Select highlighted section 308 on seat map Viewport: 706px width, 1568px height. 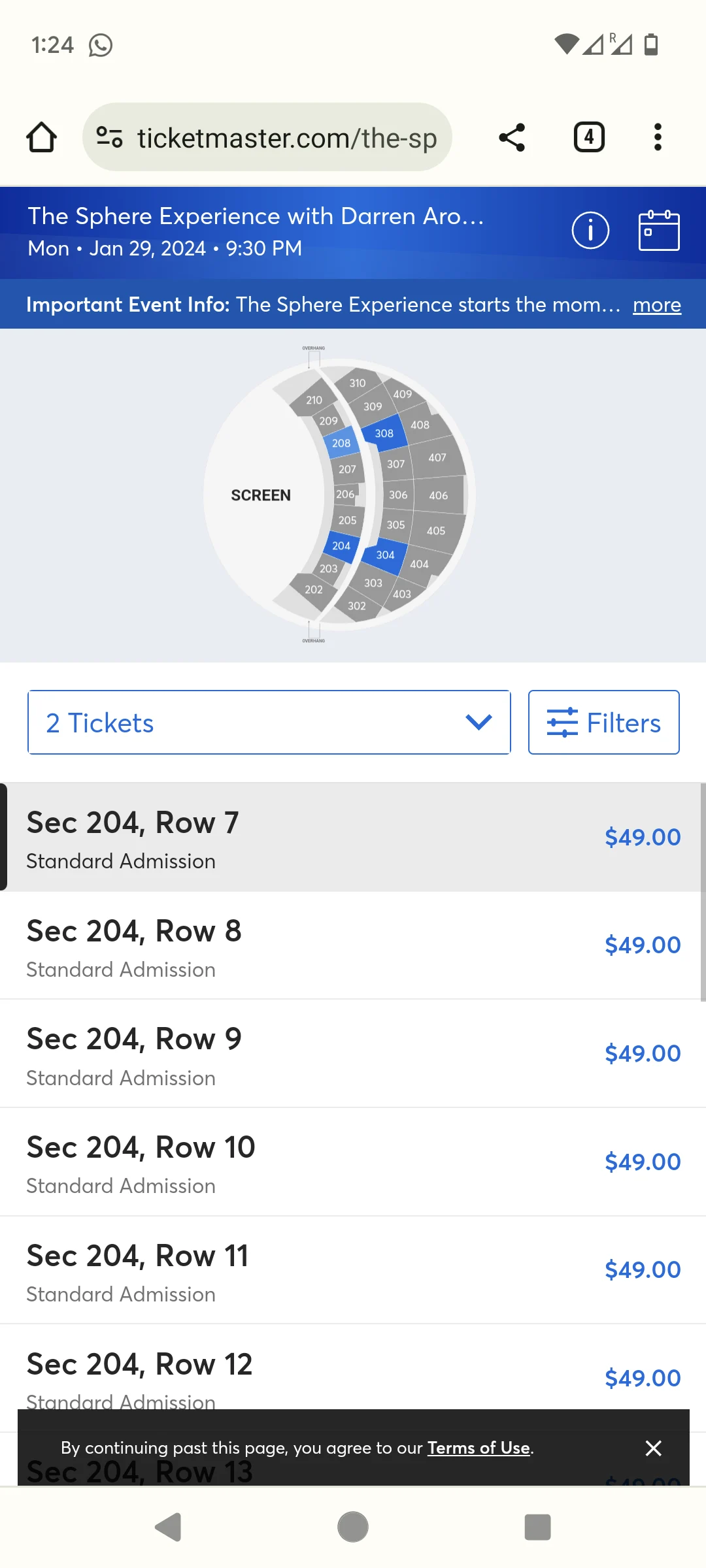383,433
